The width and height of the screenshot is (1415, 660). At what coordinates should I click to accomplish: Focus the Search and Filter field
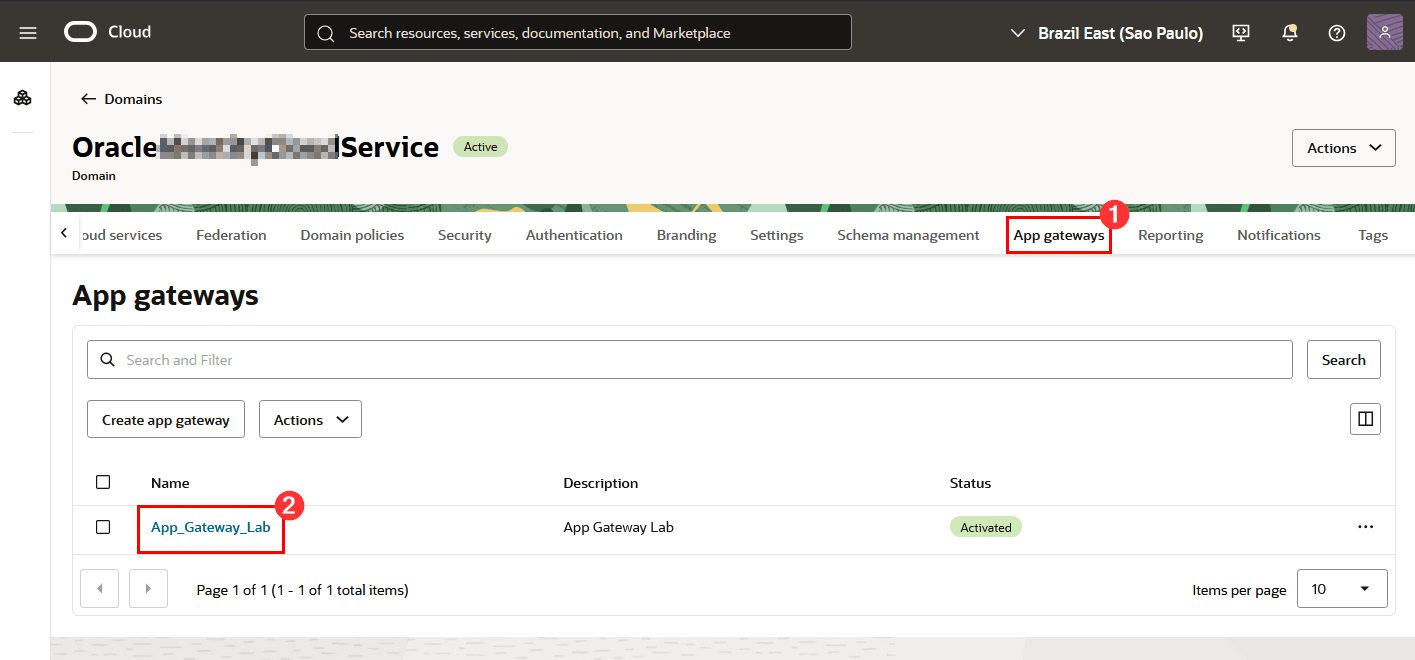coord(690,360)
